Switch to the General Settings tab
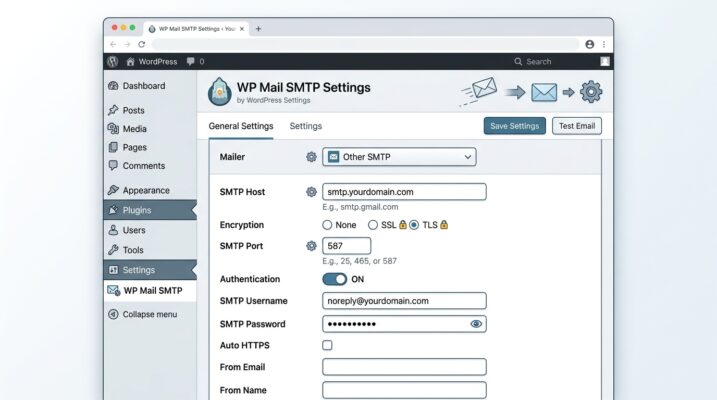The height and width of the screenshot is (400, 717). (241, 126)
